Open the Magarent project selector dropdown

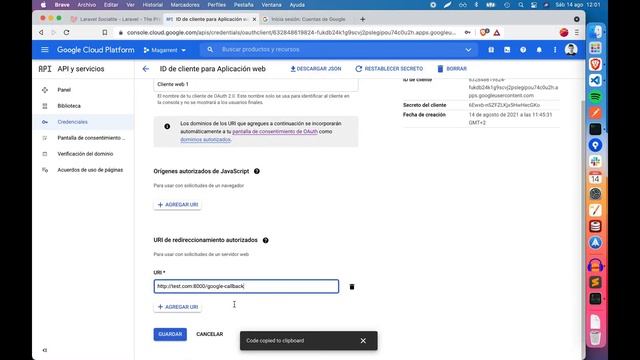click(x=164, y=50)
